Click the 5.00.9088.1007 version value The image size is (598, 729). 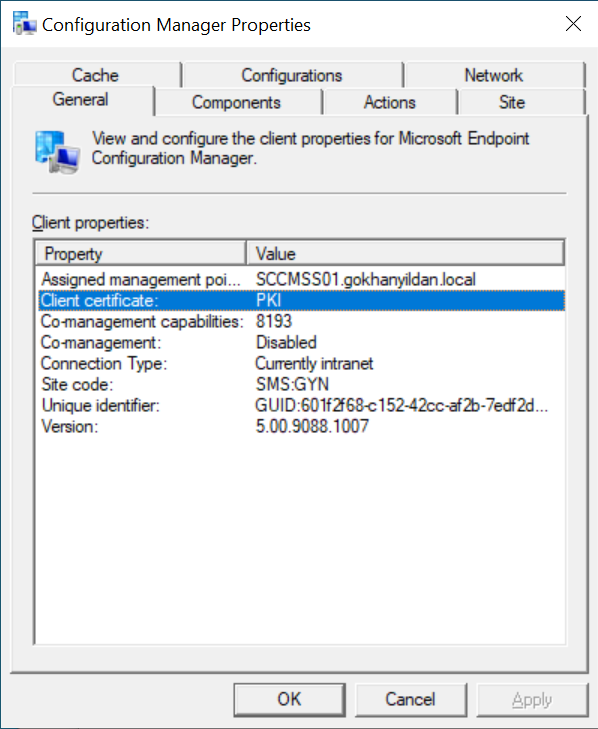312,426
